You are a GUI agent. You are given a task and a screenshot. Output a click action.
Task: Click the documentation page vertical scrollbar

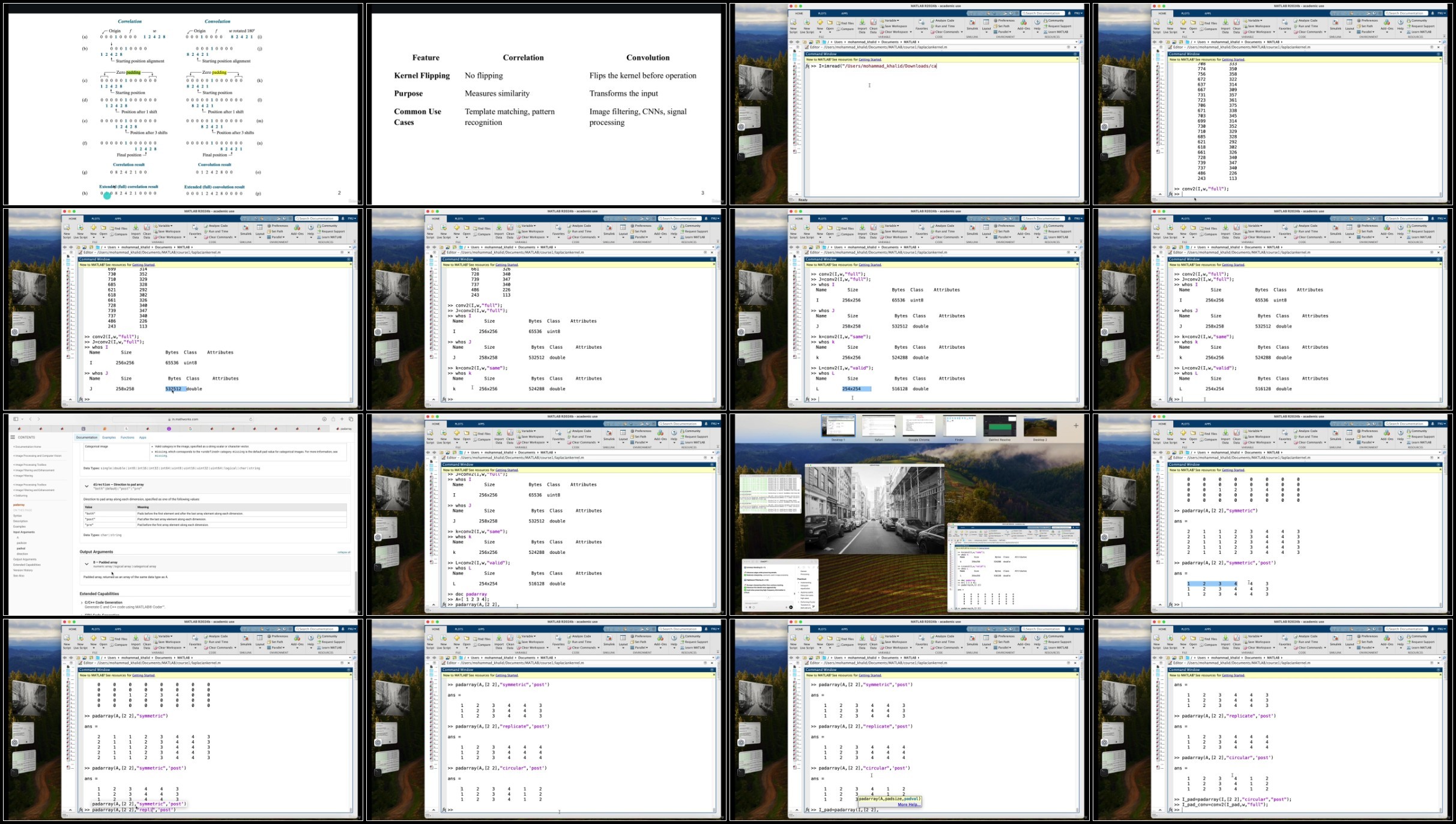click(357, 591)
